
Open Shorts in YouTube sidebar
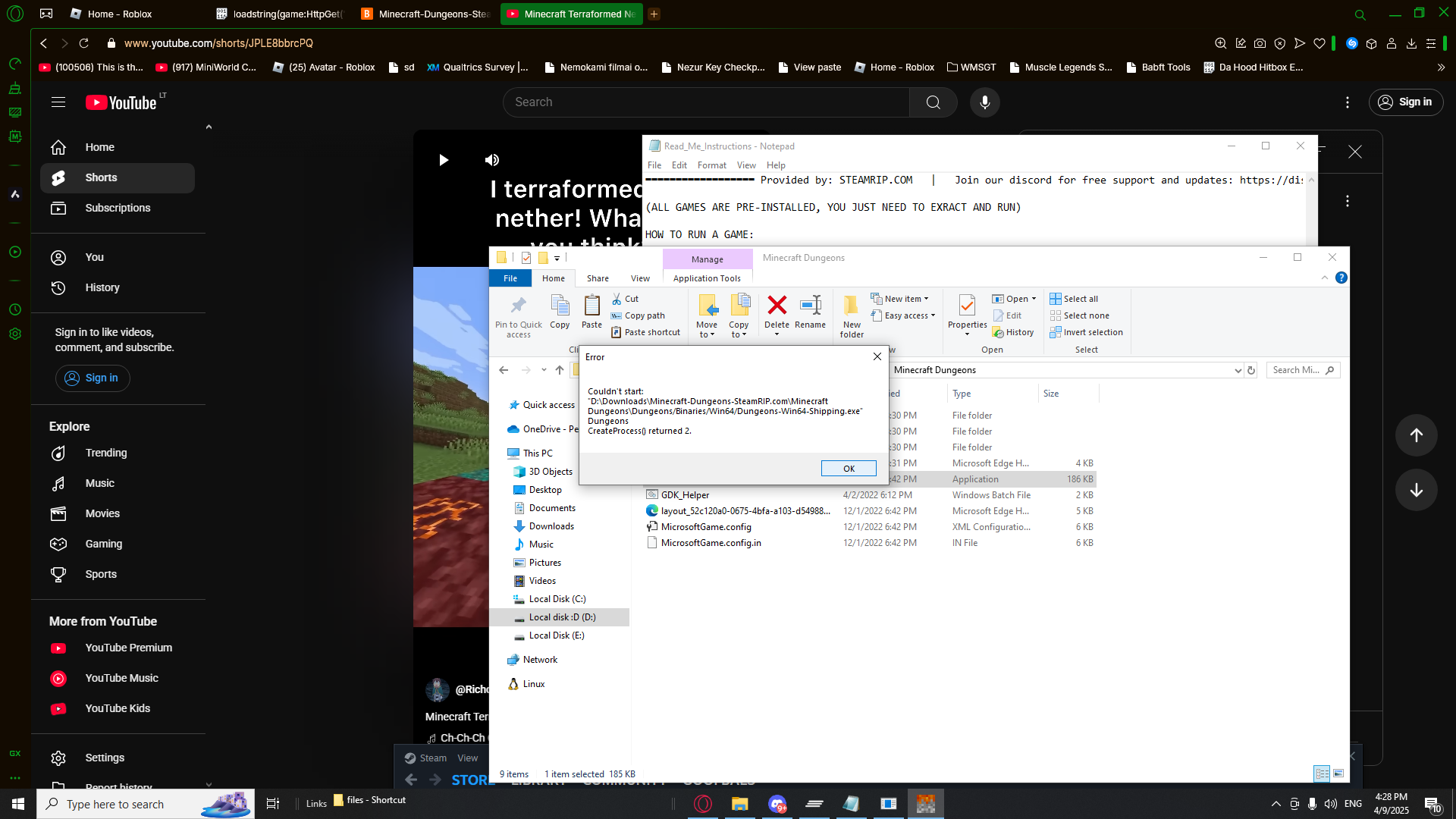click(x=118, y=177)
